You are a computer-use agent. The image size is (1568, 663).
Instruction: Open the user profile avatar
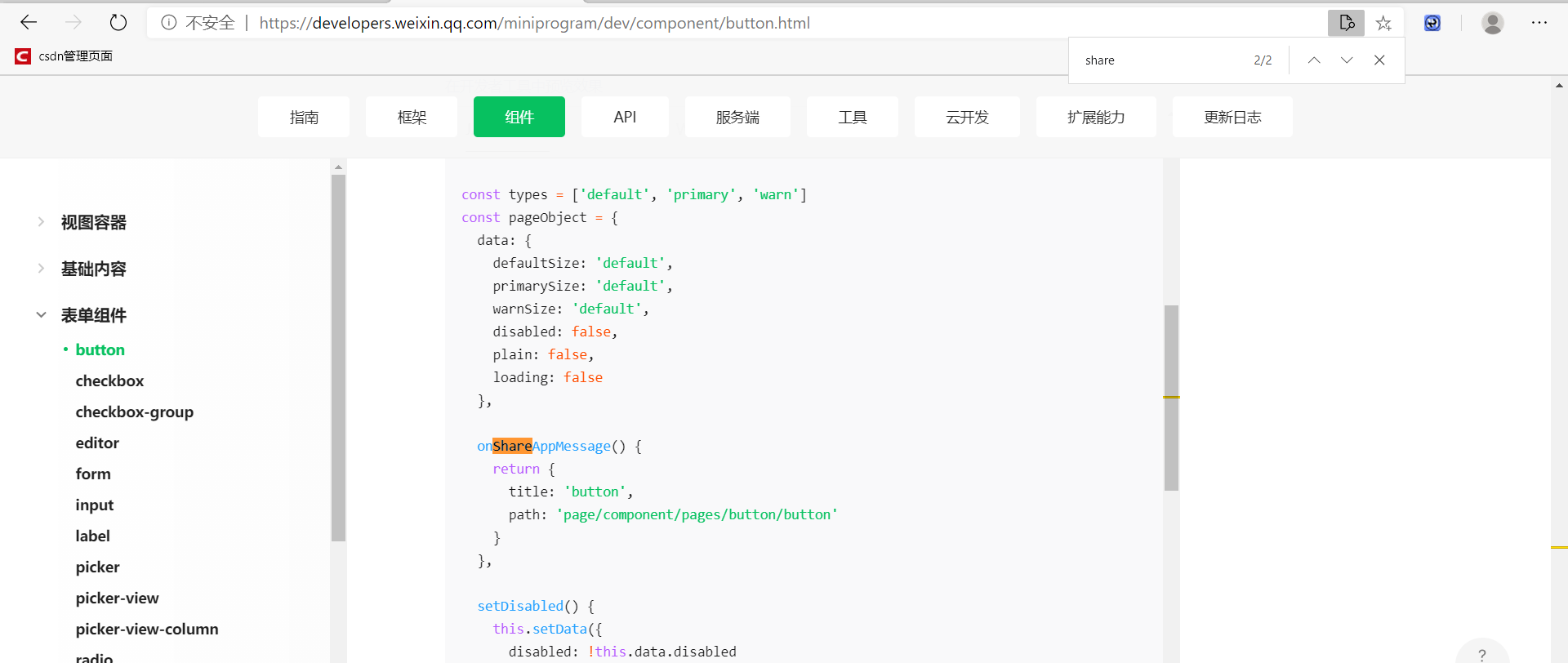point(1493,23)
